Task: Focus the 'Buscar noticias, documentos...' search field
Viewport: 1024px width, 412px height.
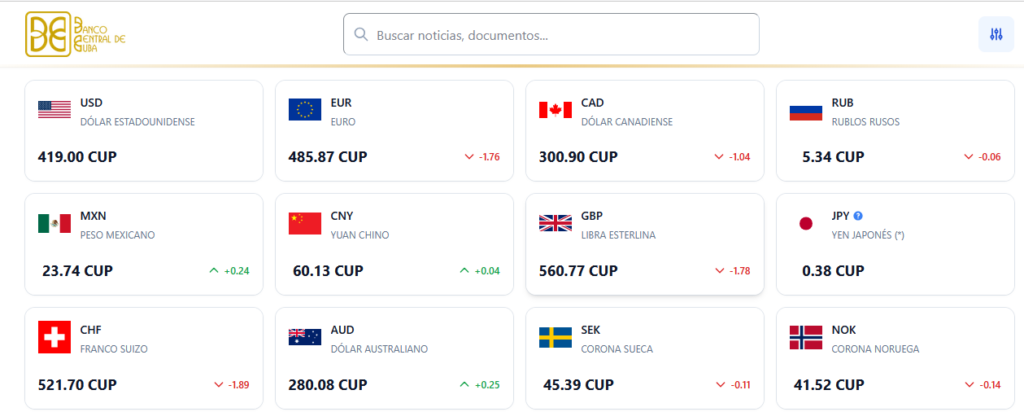Action: point(560,35)
